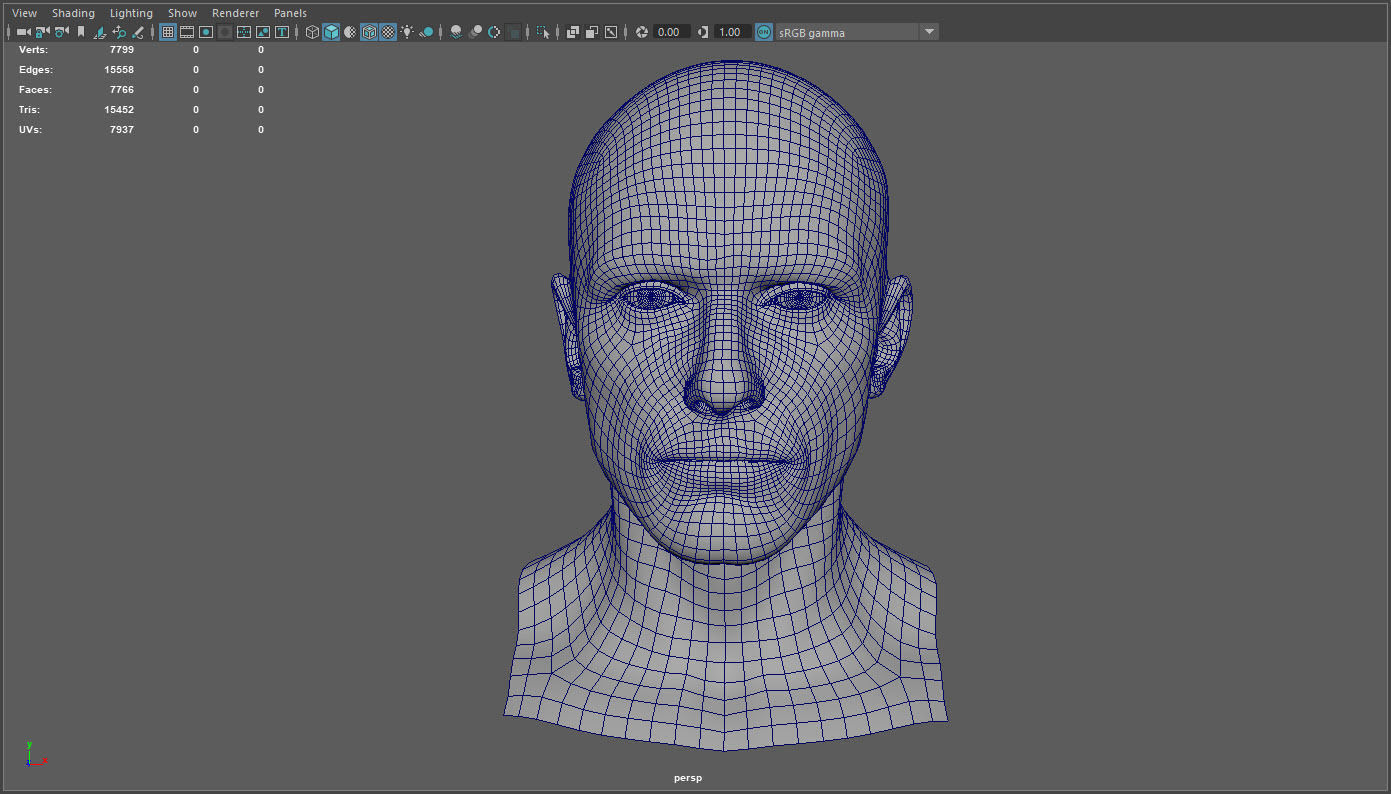Click the Gamma value field 1.00

(x=733, y=32)
